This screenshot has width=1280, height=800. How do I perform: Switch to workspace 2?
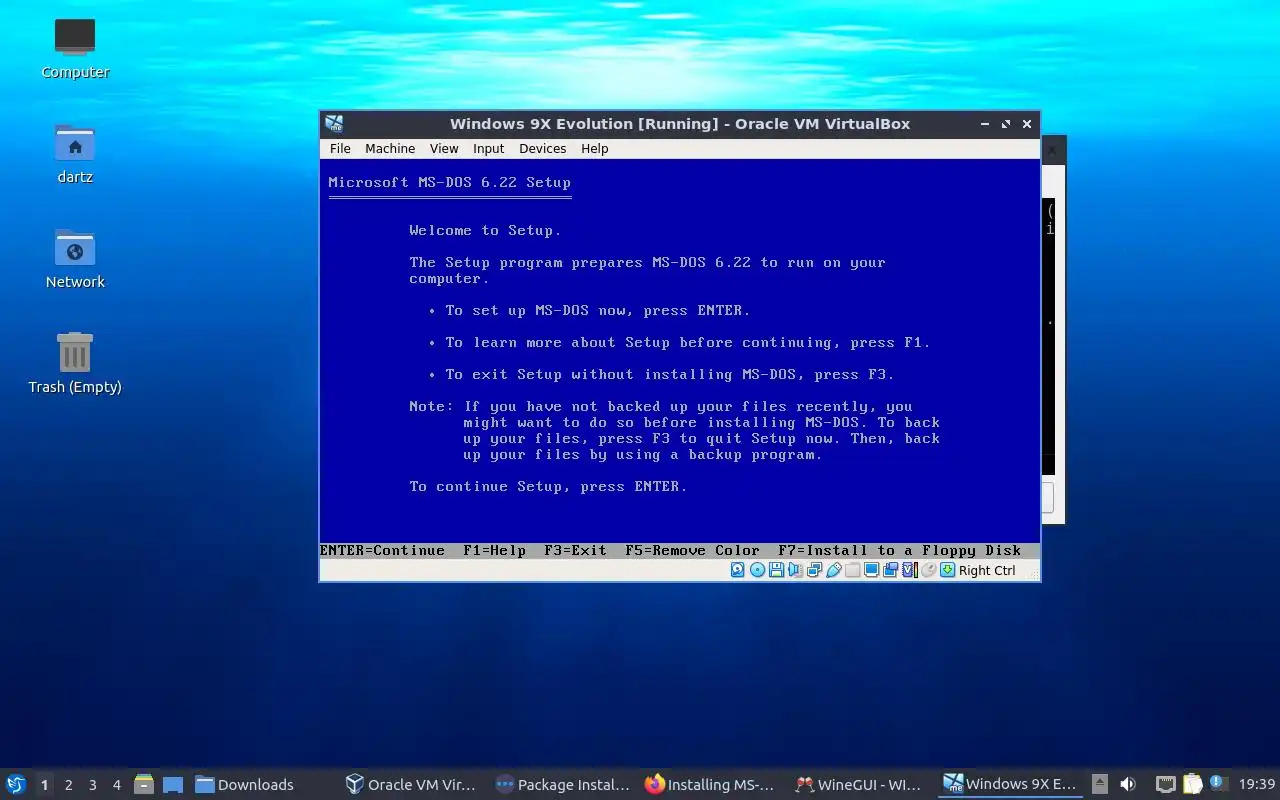coord(68,785)
